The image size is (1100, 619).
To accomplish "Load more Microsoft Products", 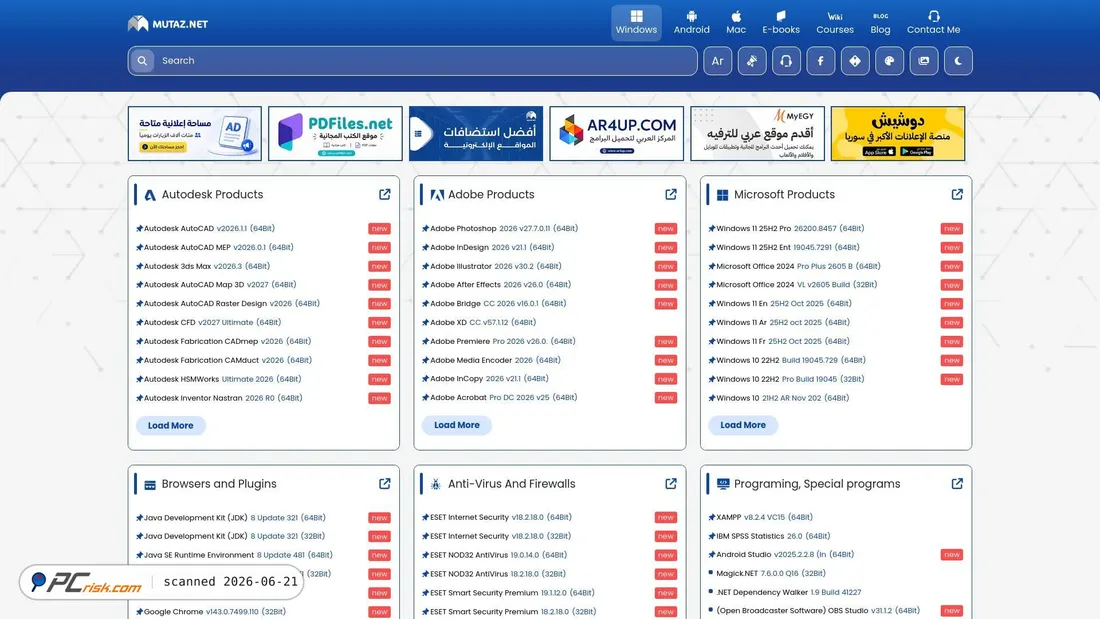I will coord(743,425).
